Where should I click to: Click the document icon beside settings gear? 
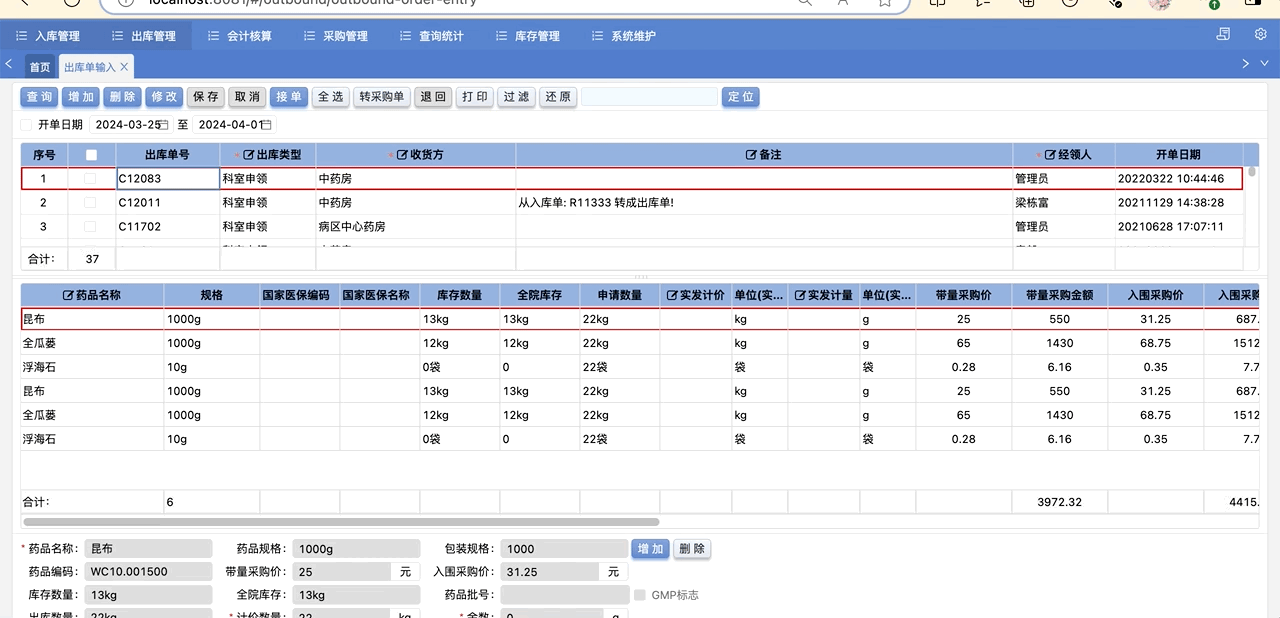[1223, 34]
